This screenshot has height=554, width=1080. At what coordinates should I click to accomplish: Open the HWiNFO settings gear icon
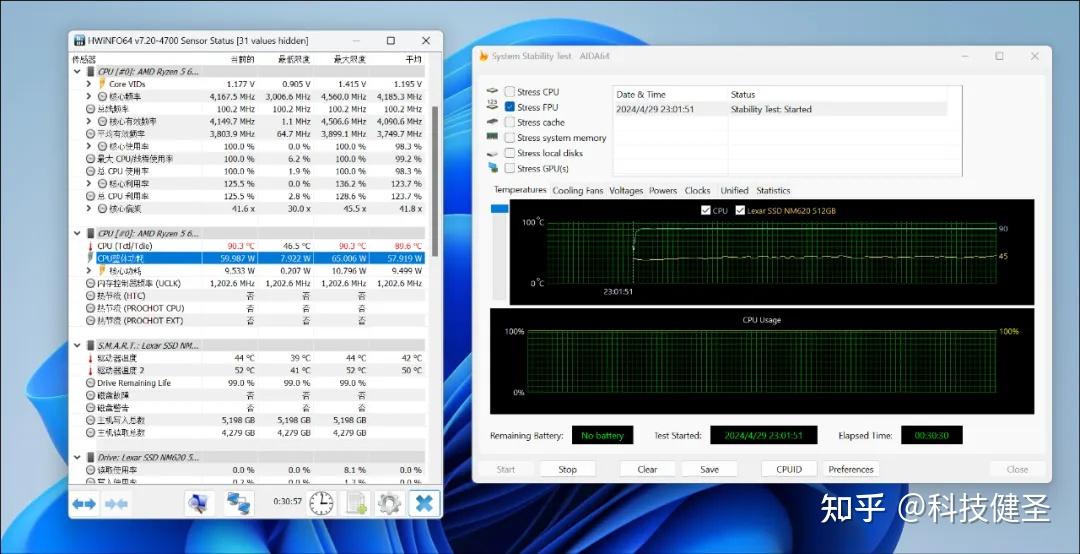(x=389, y=504)
